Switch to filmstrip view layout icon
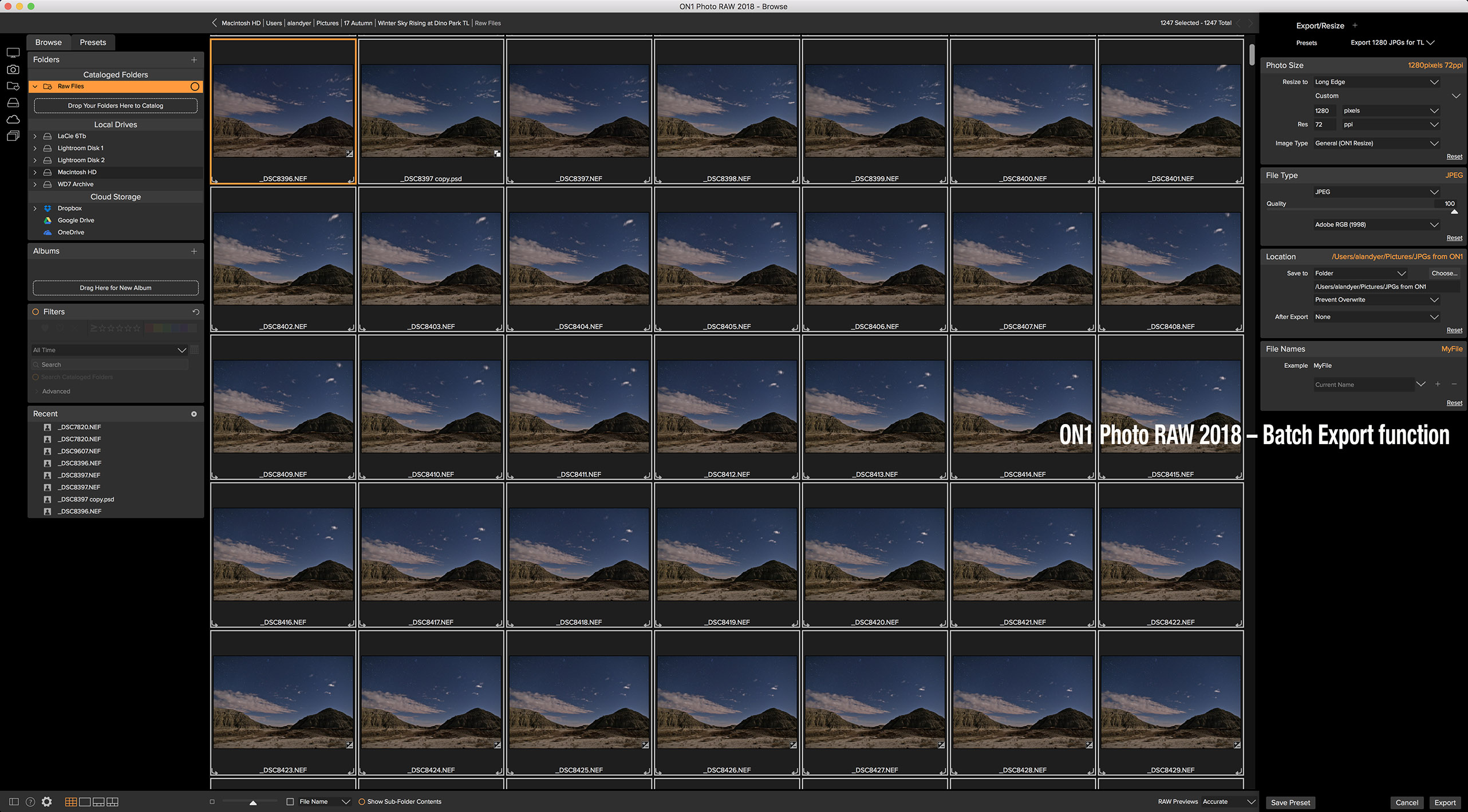The width and height of the screenshot is (1468, 812). click(x=98, y=802)
